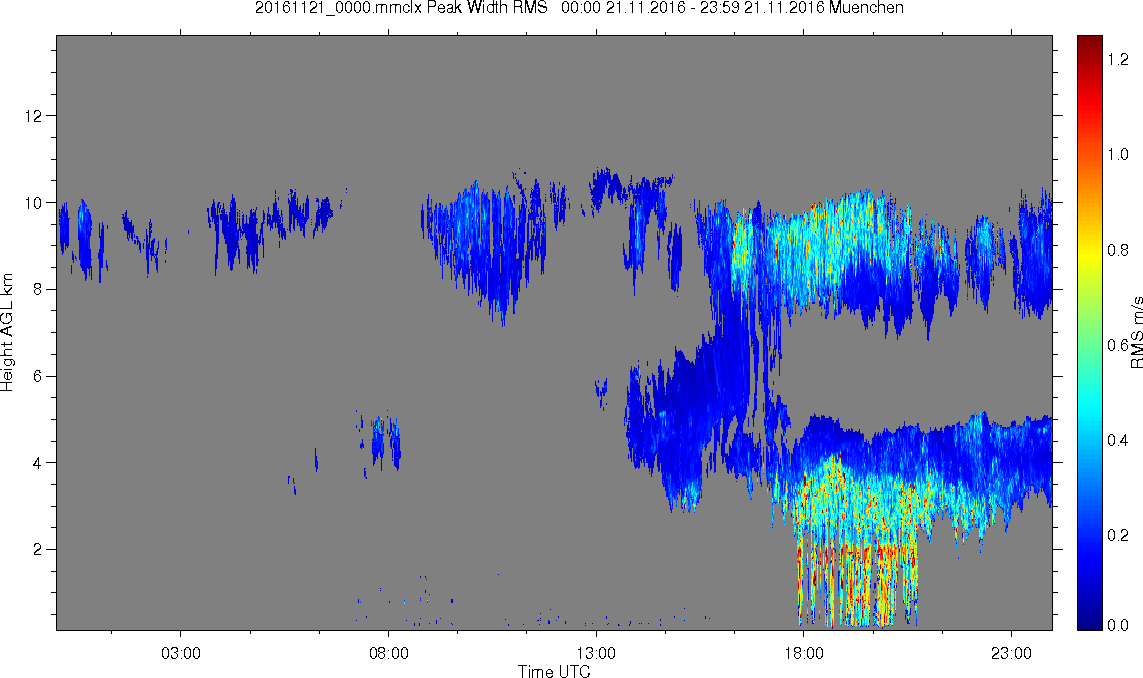This screenshot has width=1143, height=678.
Task: Click the height axis label '10'
Action: pyautogui.click(x=33, y=203)
